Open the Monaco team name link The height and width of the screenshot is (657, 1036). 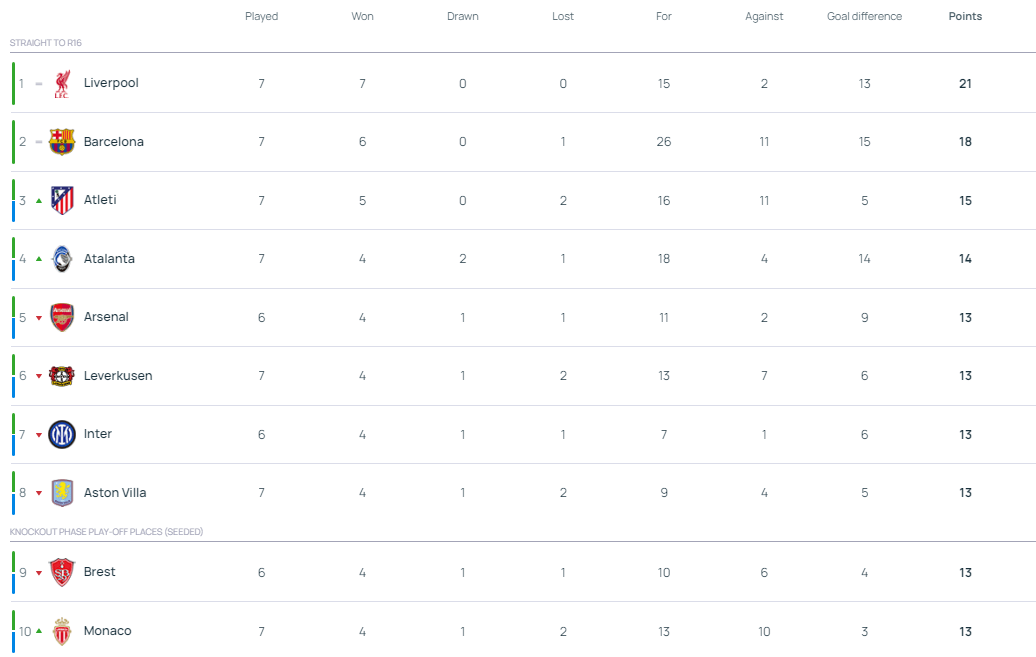click(108, 631)
